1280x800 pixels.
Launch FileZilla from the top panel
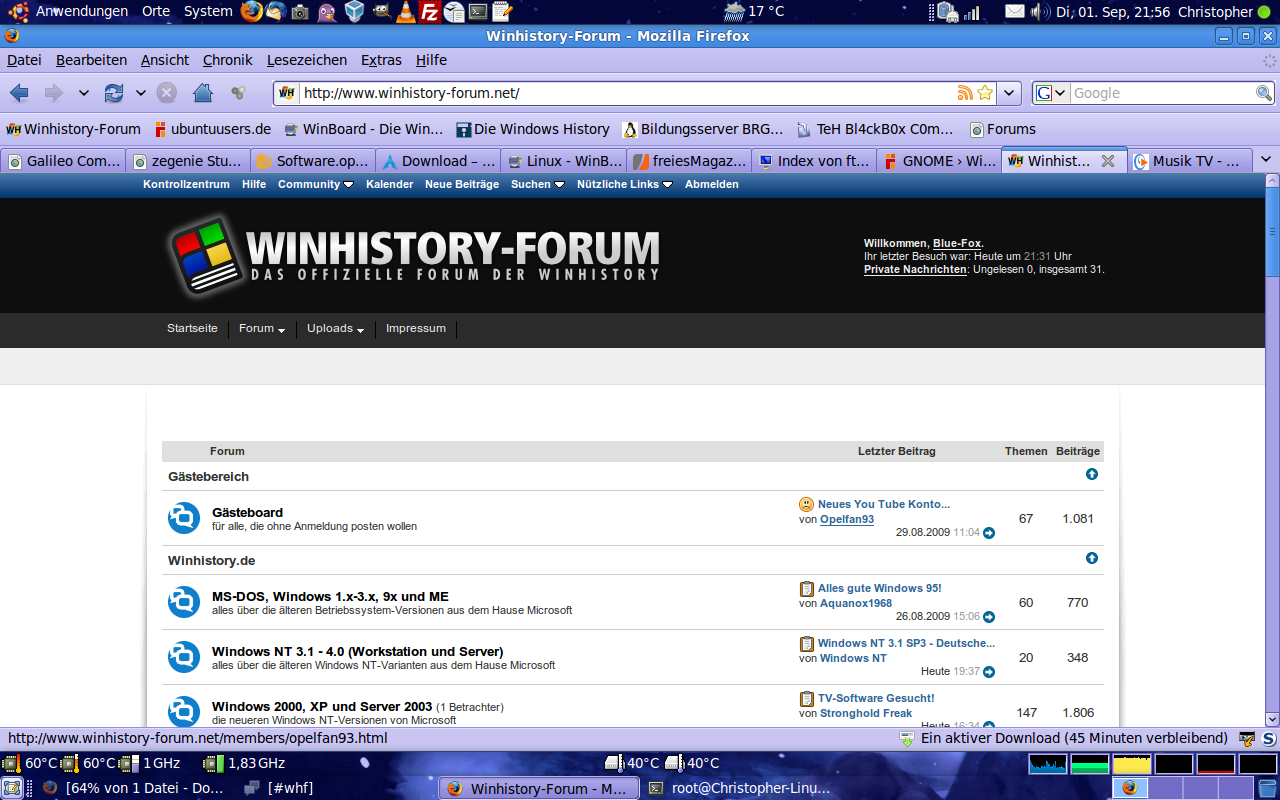[429, 12]
